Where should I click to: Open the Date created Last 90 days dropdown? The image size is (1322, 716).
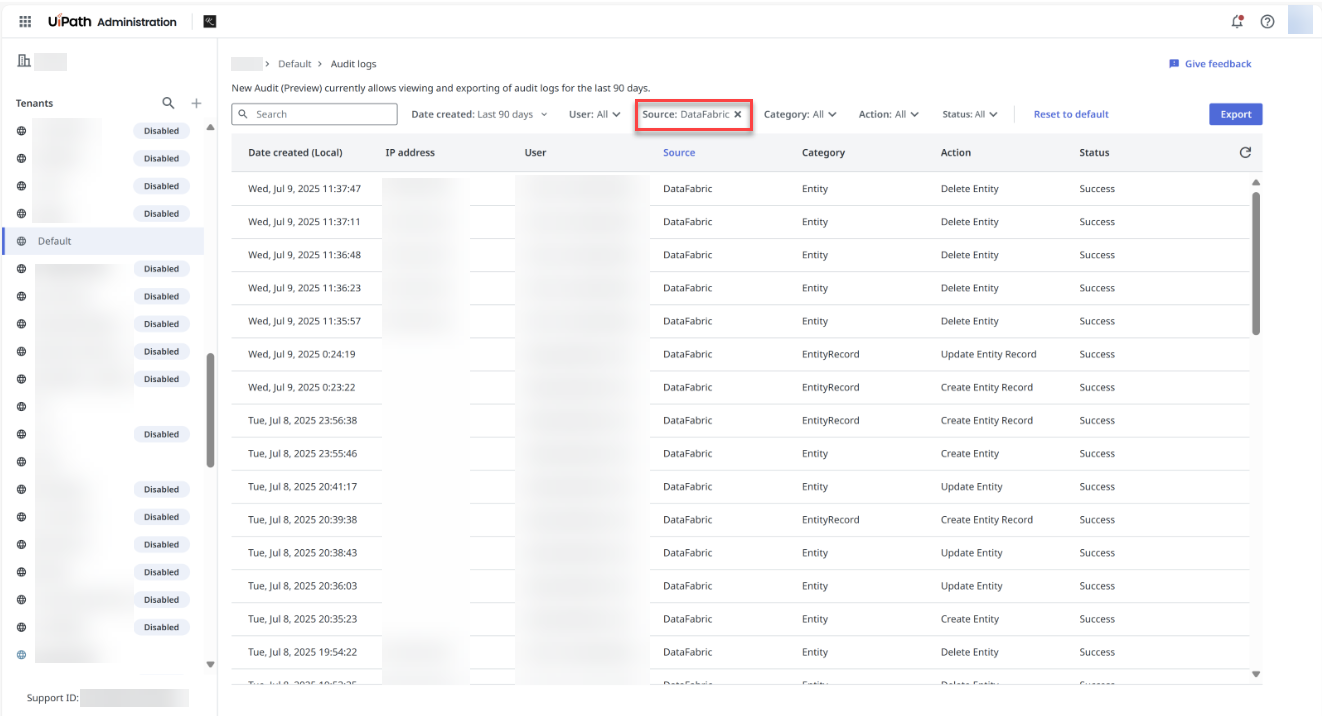480,114
